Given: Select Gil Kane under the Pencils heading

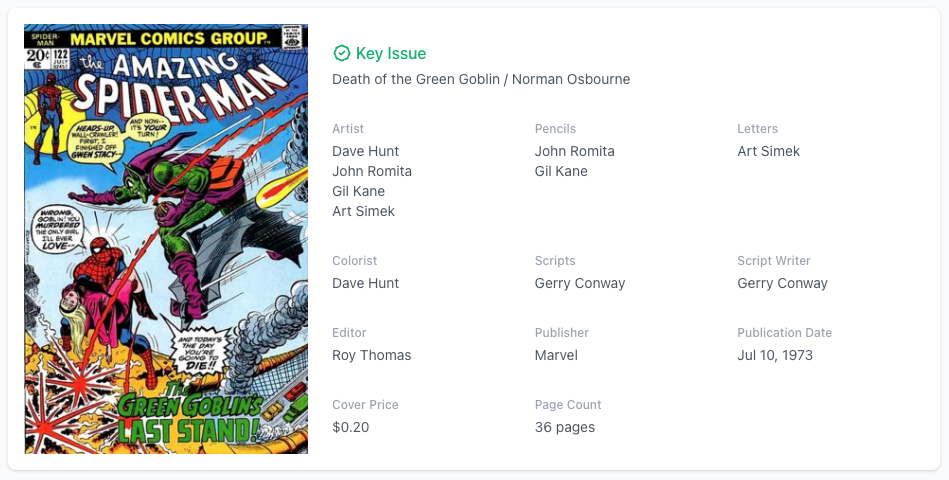Looking at the screenshot, I should [x=561, y=171].
